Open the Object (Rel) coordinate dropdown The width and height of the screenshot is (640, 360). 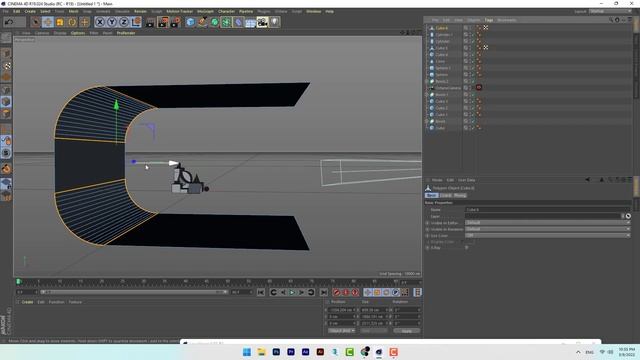pos(341,331)
